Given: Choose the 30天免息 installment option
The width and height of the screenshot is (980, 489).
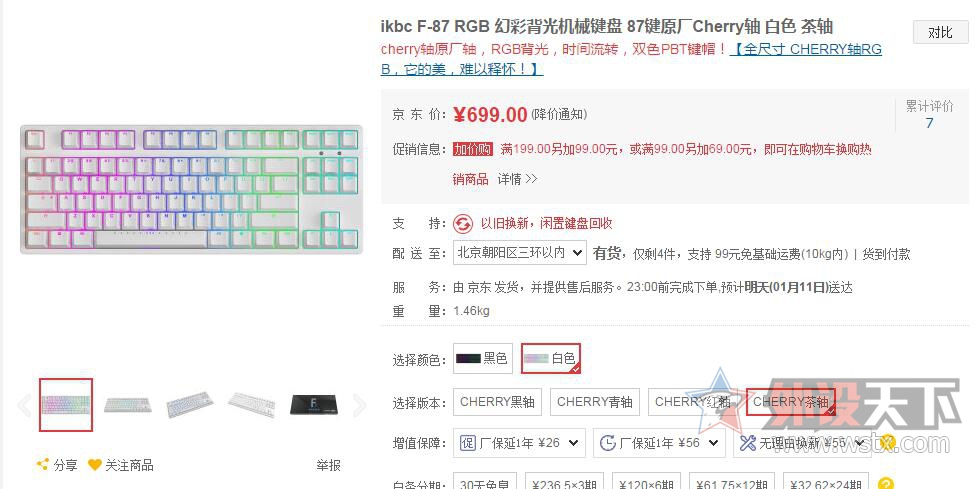Looking at the screenshot, I should (484, 484).
